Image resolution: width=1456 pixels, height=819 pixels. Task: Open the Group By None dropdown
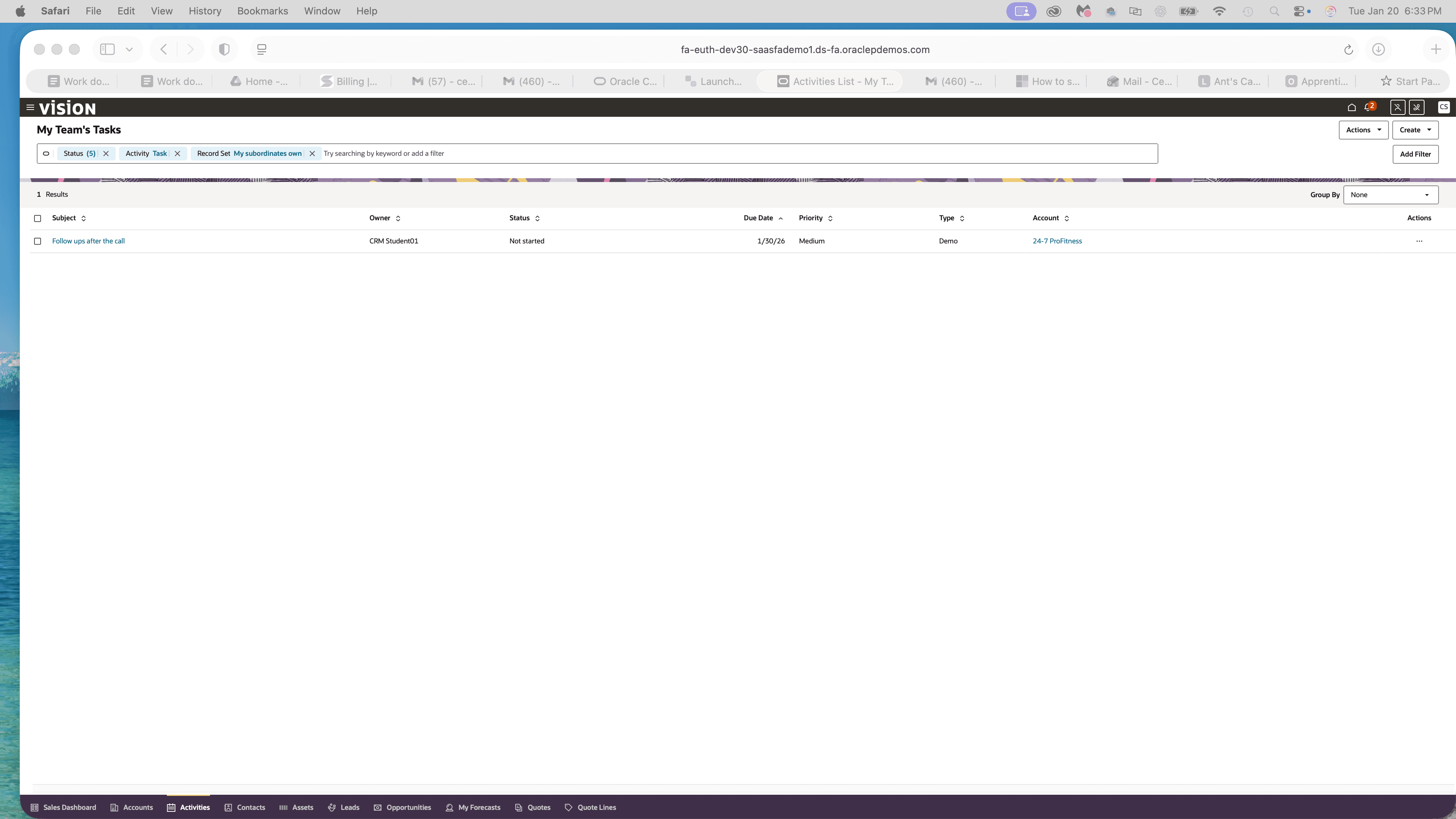tap(1390, 195)
